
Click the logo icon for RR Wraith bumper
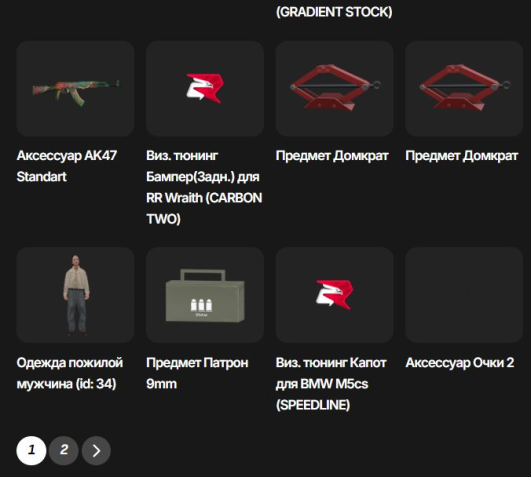(205, 89)
